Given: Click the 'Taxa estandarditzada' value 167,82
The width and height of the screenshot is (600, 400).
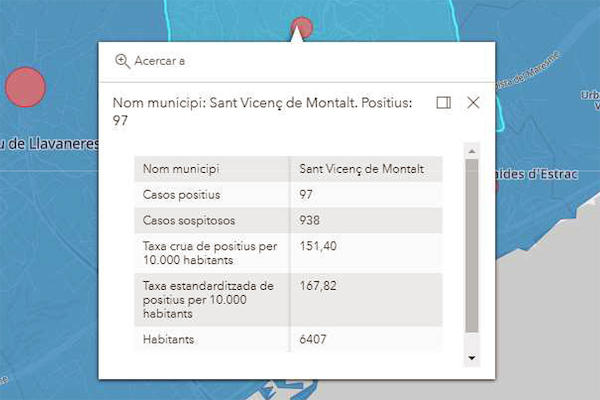Looking at the screenshot, I should click(316, 286).
